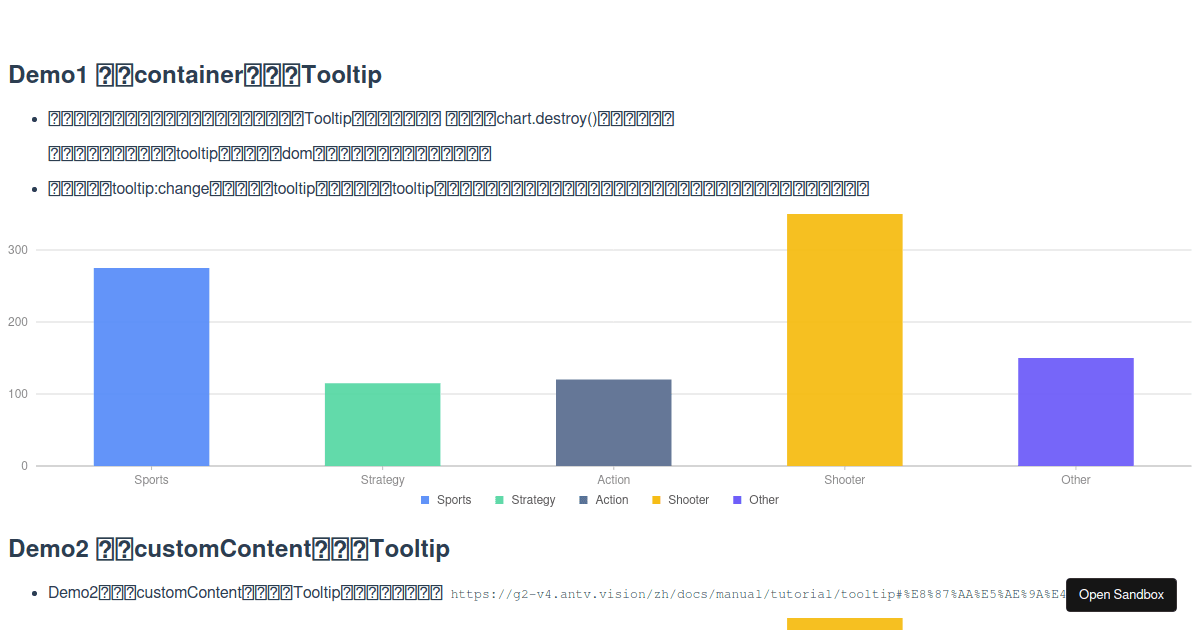Click the Shooter x-axis label
Screen dimensions: 1200x630
(x=844, y=480)
